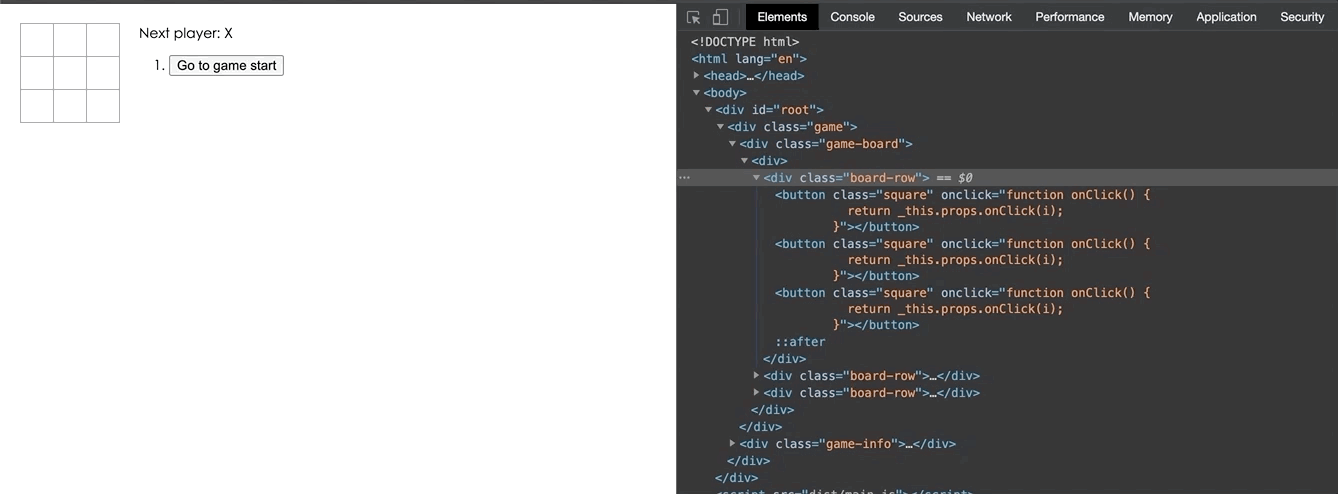This screenshot has width=1338, height=494.
Task: Click the 'Next player: X' status text
Action: 186,33
